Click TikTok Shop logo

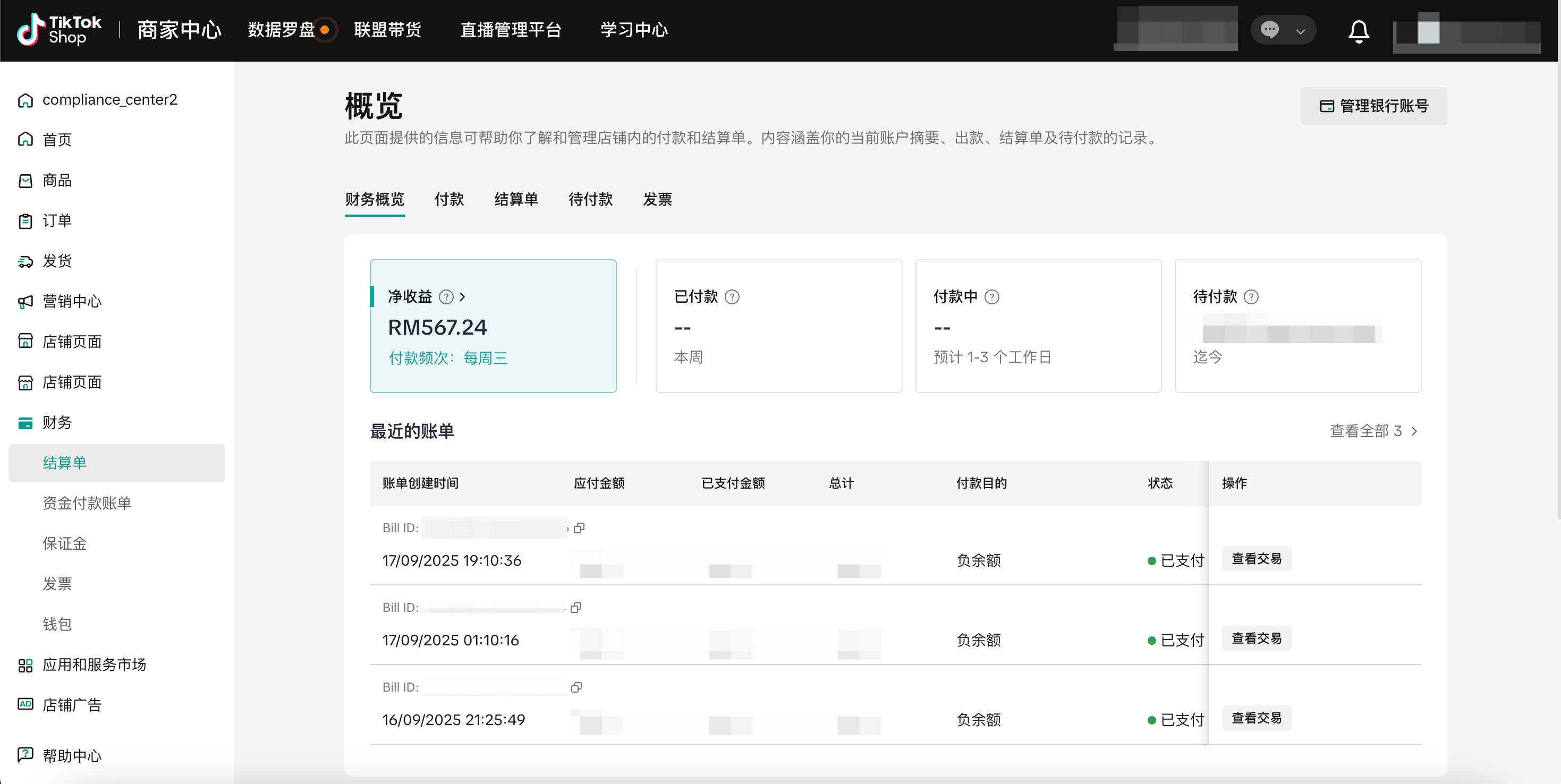click(60, 30)
